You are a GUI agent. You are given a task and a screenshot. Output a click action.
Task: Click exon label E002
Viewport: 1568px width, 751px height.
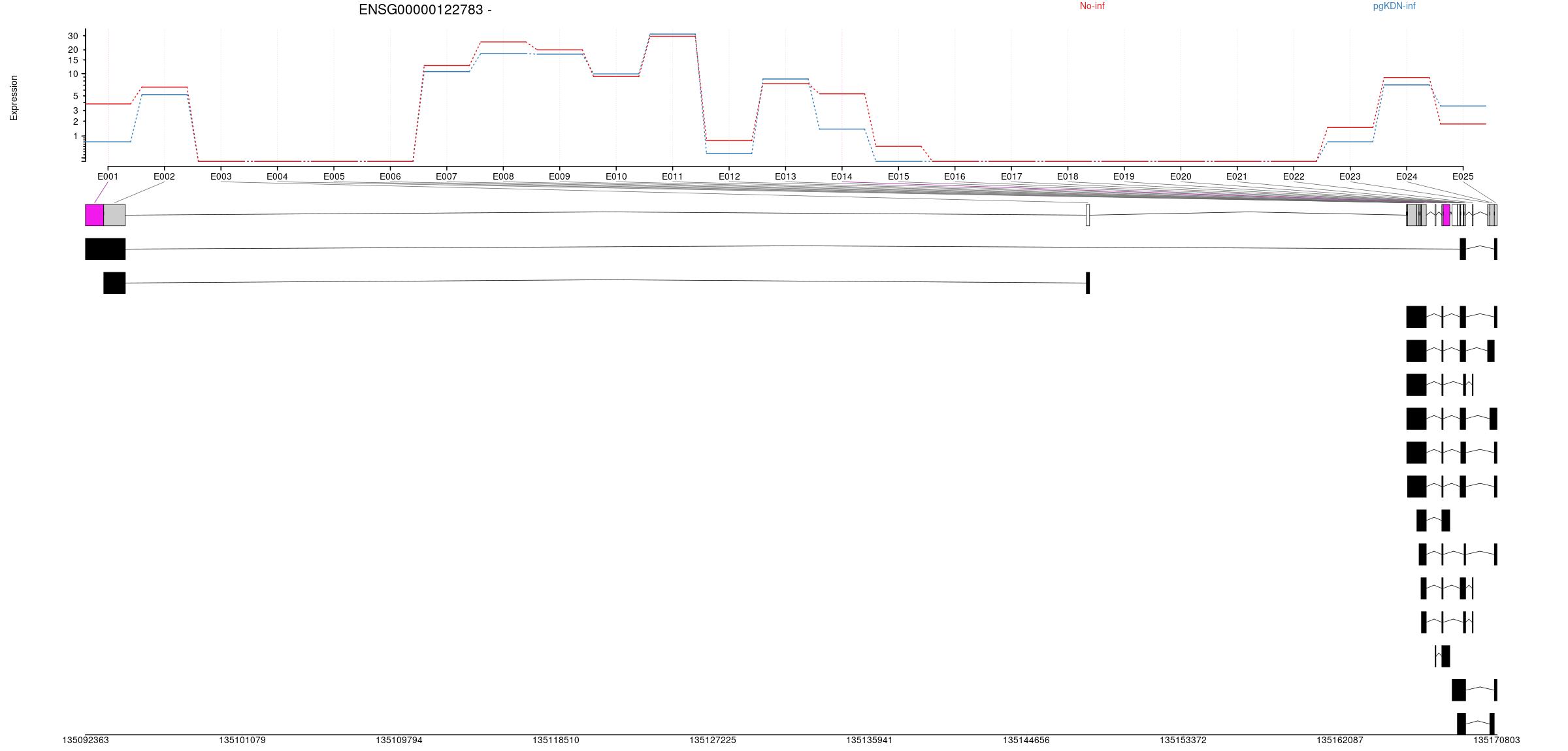coord(164,176)
